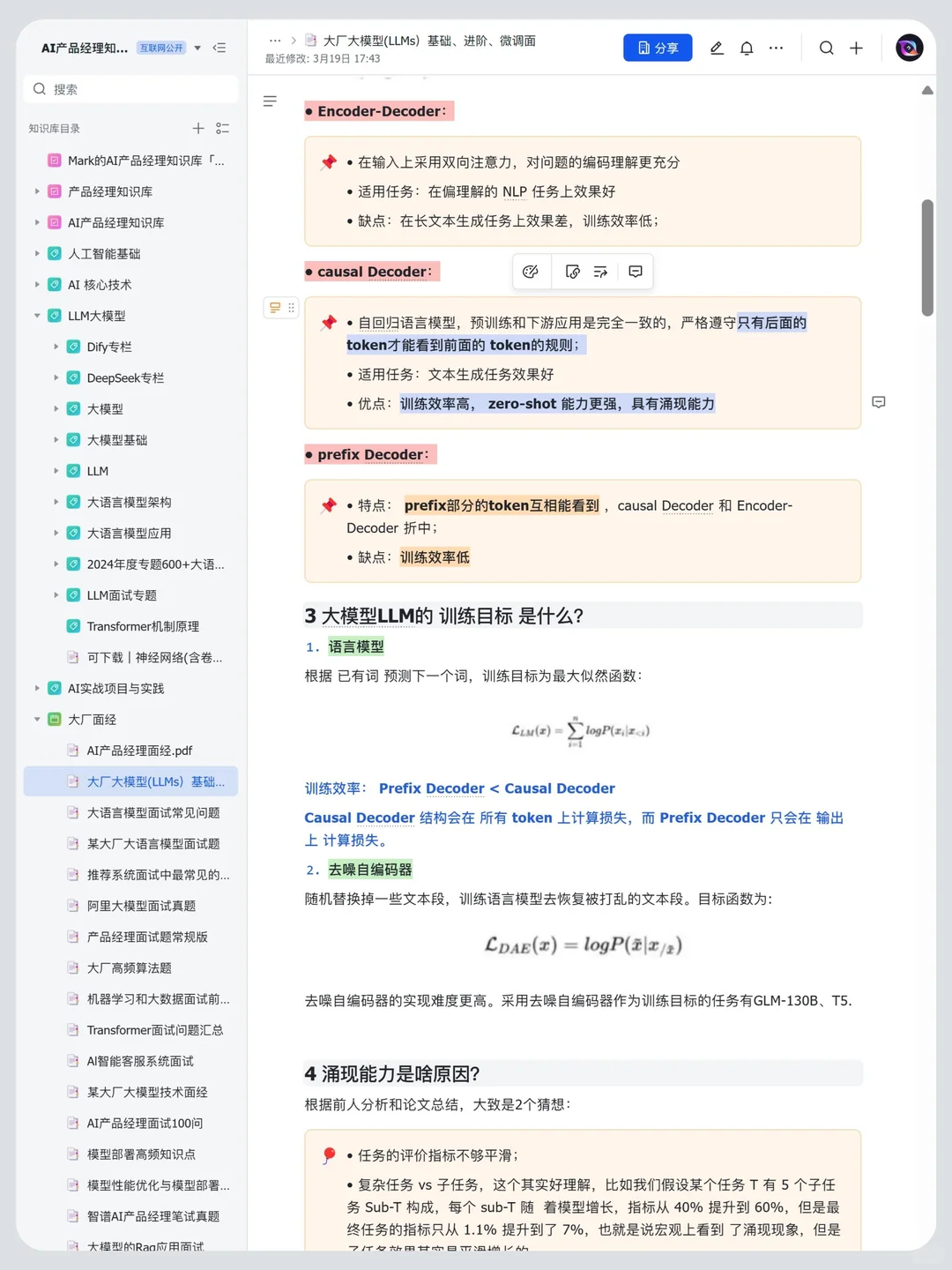This screenshot has width=952, height=1270.
Task: Expand the DeepSeek专栏 tree item
Action: point(56,377)
